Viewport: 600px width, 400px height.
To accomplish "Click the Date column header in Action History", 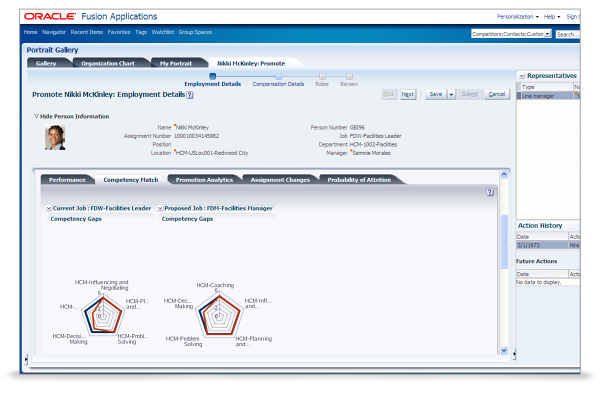I will tap(542, 237).
